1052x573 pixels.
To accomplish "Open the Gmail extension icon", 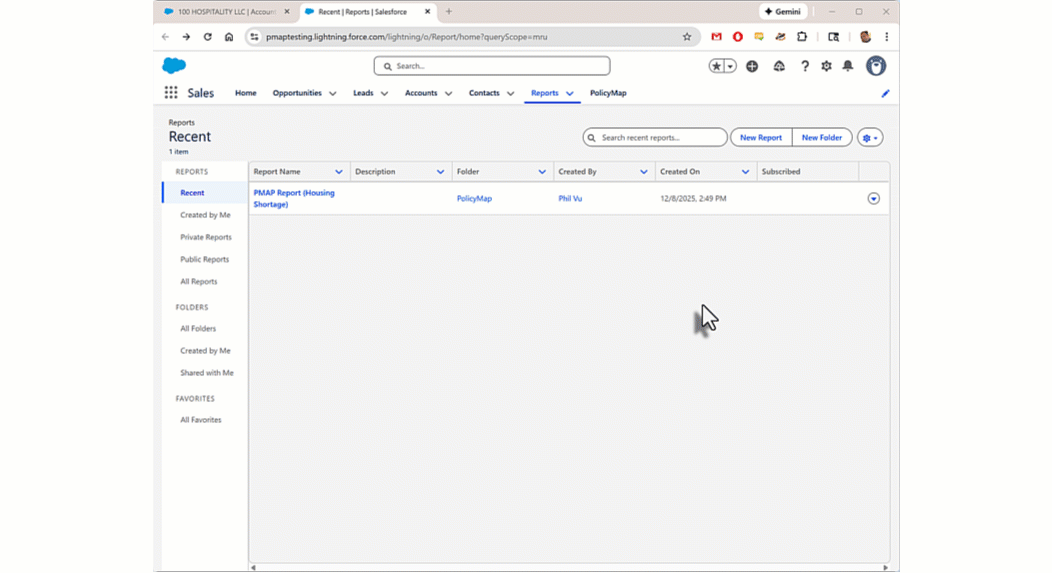I will pos(717,37).
